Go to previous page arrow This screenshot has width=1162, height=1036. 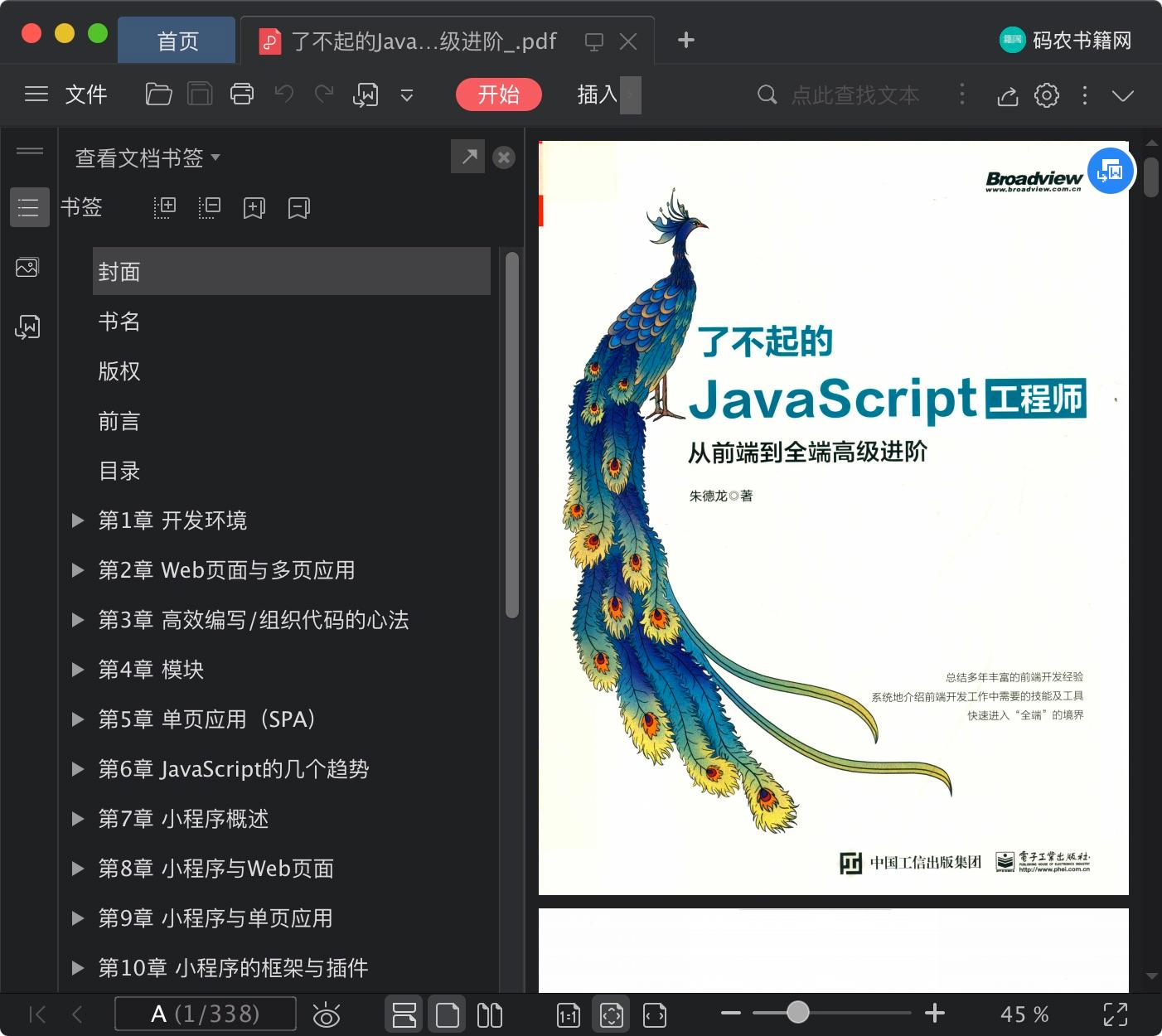tap(77, 1014)
